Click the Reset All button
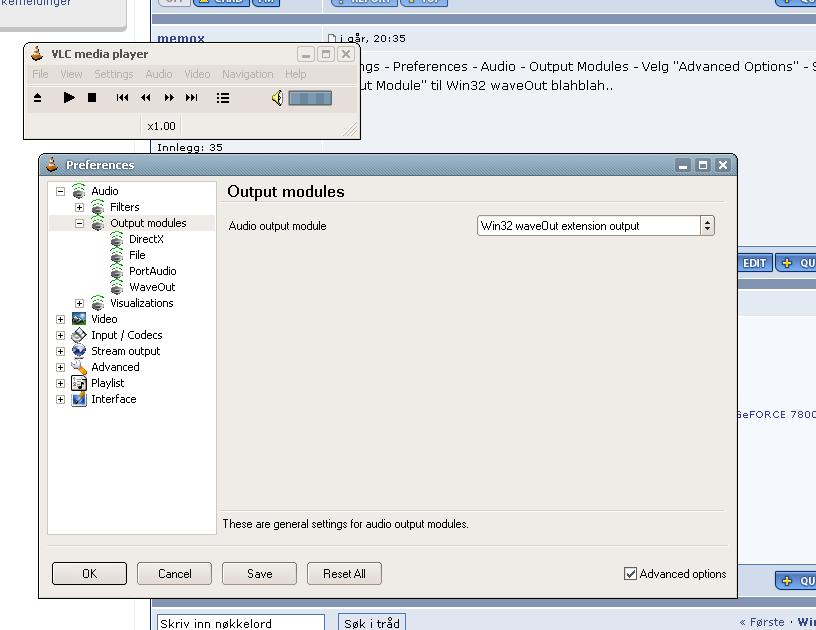The width and height of the screenshot is (816, 630). pos(344,574)
